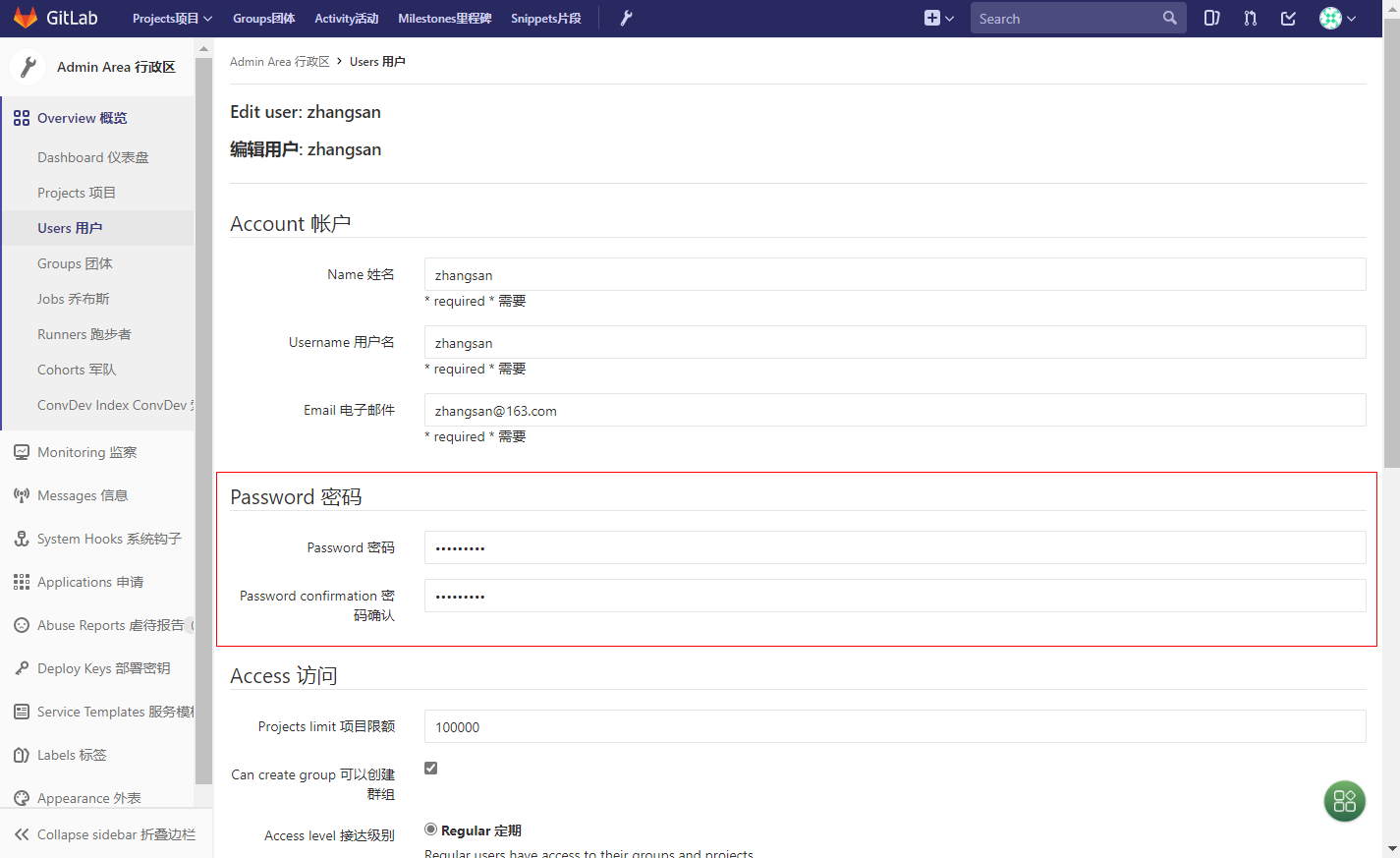Expand the new item dropdown arrow
This screenshot has height=858, width=1400.
[x=949, y=19]
